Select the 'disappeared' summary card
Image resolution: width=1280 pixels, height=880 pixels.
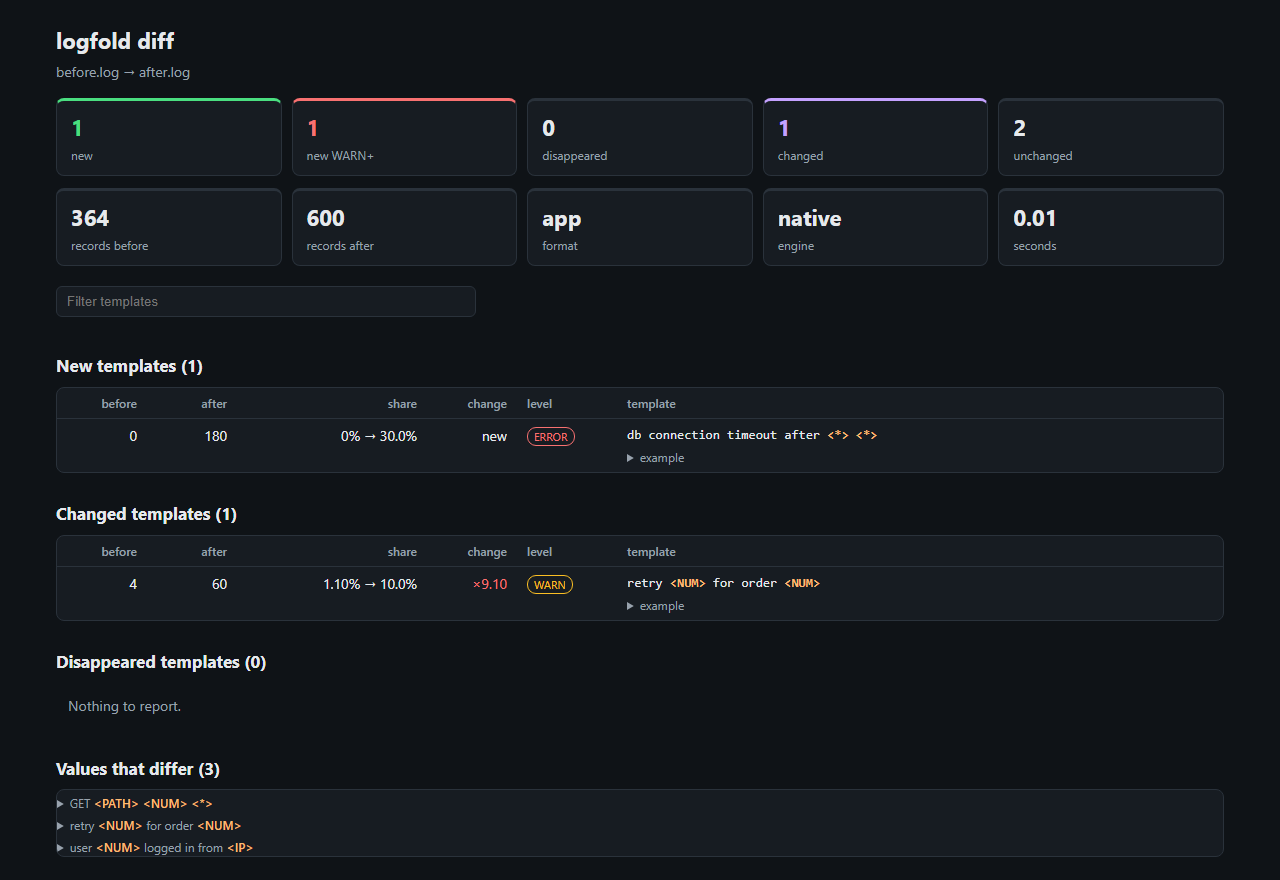coord(640,137)
